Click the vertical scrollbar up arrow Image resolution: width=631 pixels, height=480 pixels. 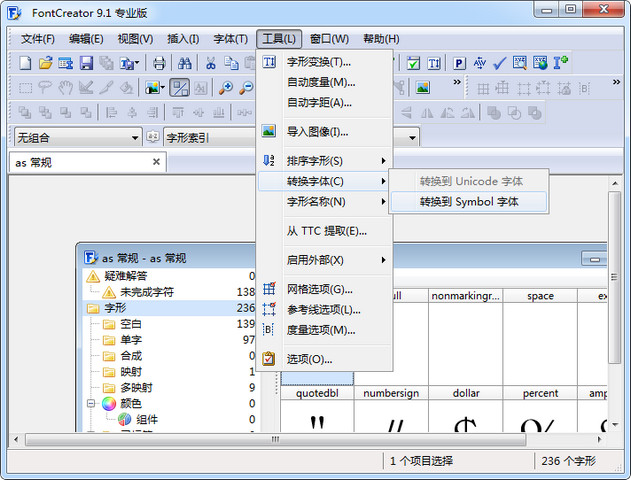[x=615, y=183]
